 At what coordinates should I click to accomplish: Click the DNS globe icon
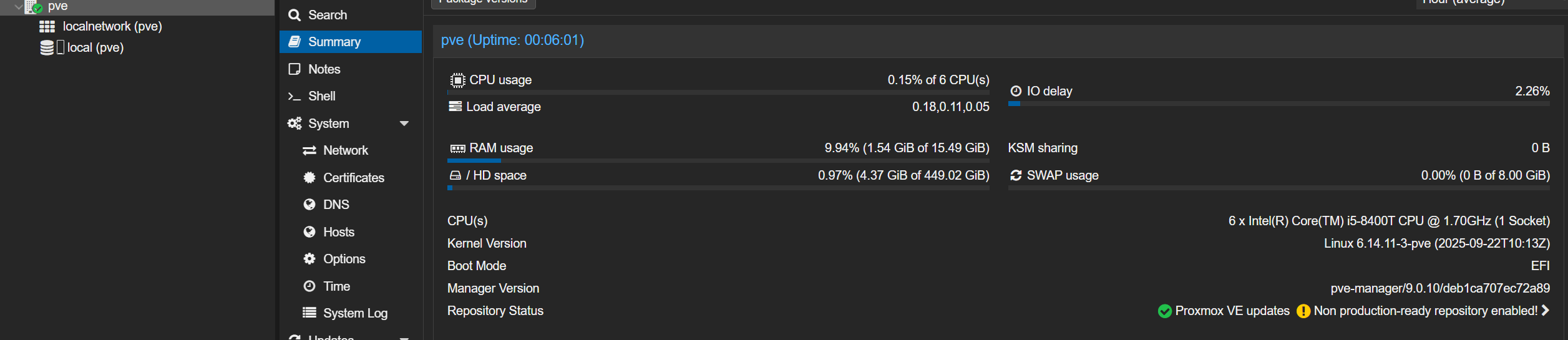(x=309, y=205)
